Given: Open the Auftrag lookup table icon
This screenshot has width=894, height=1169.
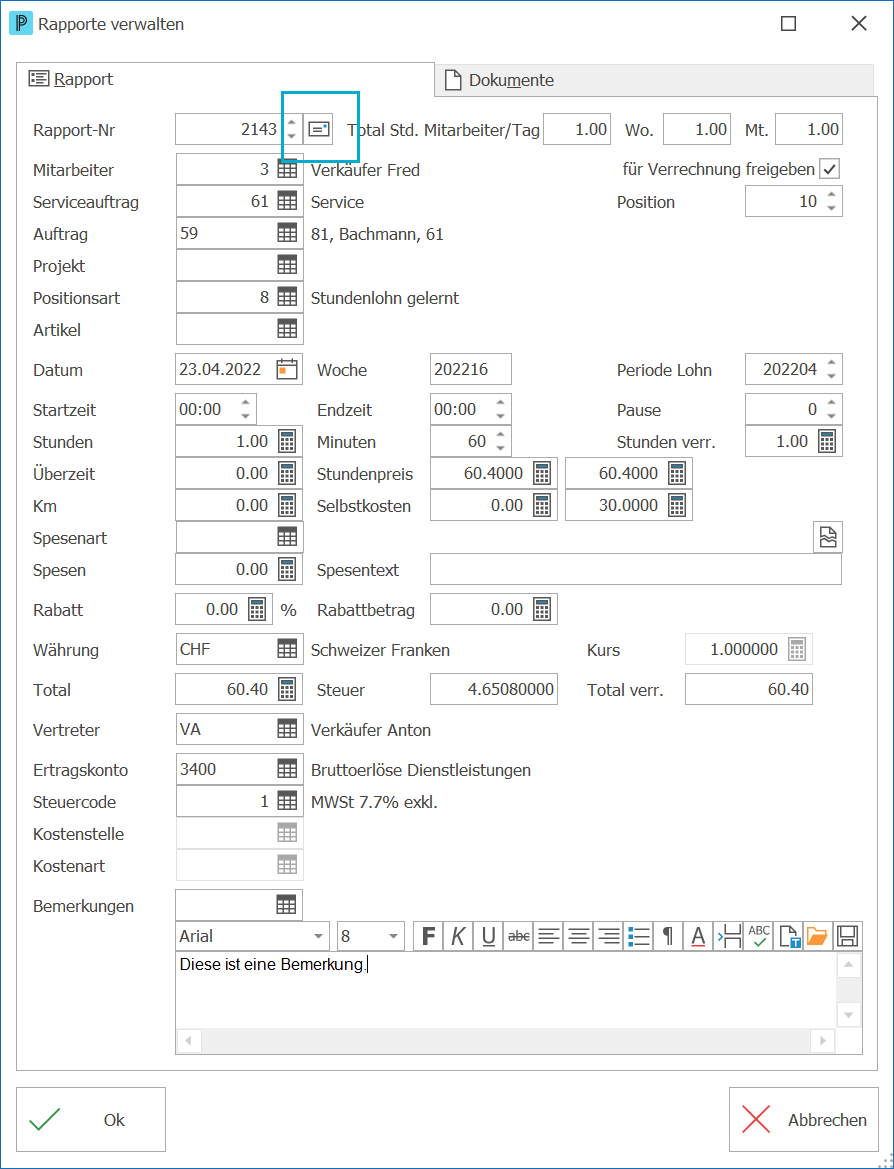Looking at the screenshot, I should click(287, 233).
